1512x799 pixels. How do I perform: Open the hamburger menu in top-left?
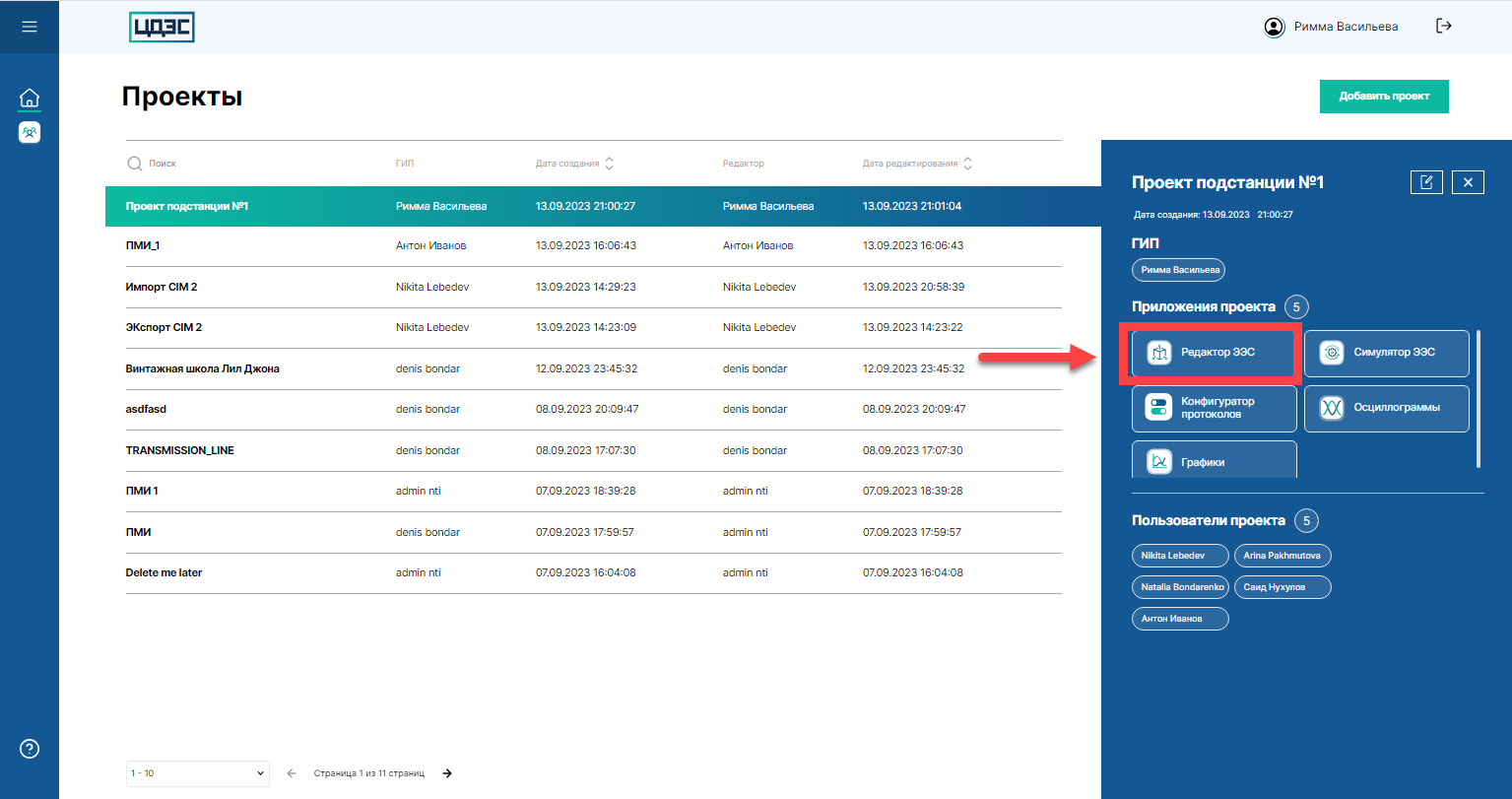click(30, 27)
